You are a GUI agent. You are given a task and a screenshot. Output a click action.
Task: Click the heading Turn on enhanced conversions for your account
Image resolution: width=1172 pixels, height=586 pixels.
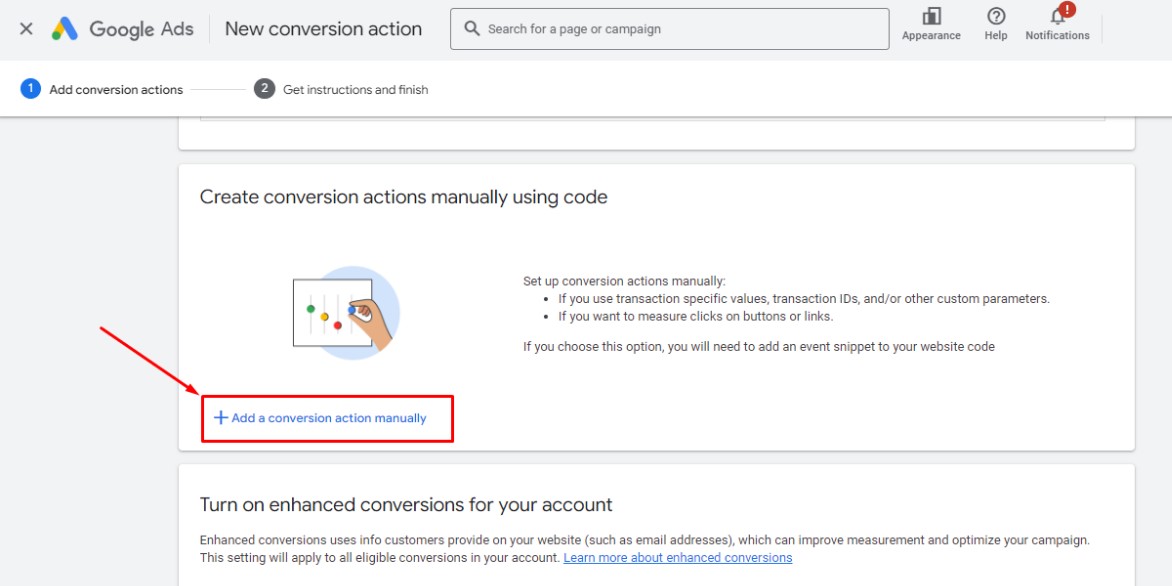coord(406,505)
